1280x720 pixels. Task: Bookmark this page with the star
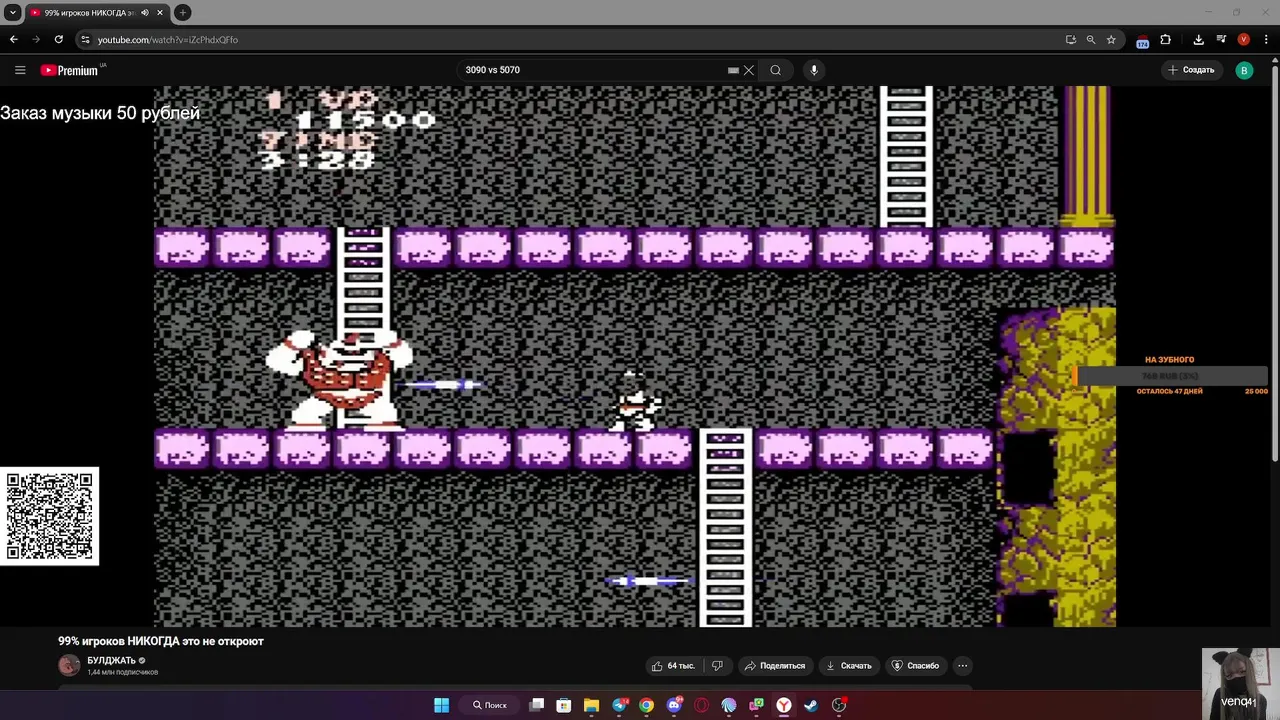(x=1111, y=40)
